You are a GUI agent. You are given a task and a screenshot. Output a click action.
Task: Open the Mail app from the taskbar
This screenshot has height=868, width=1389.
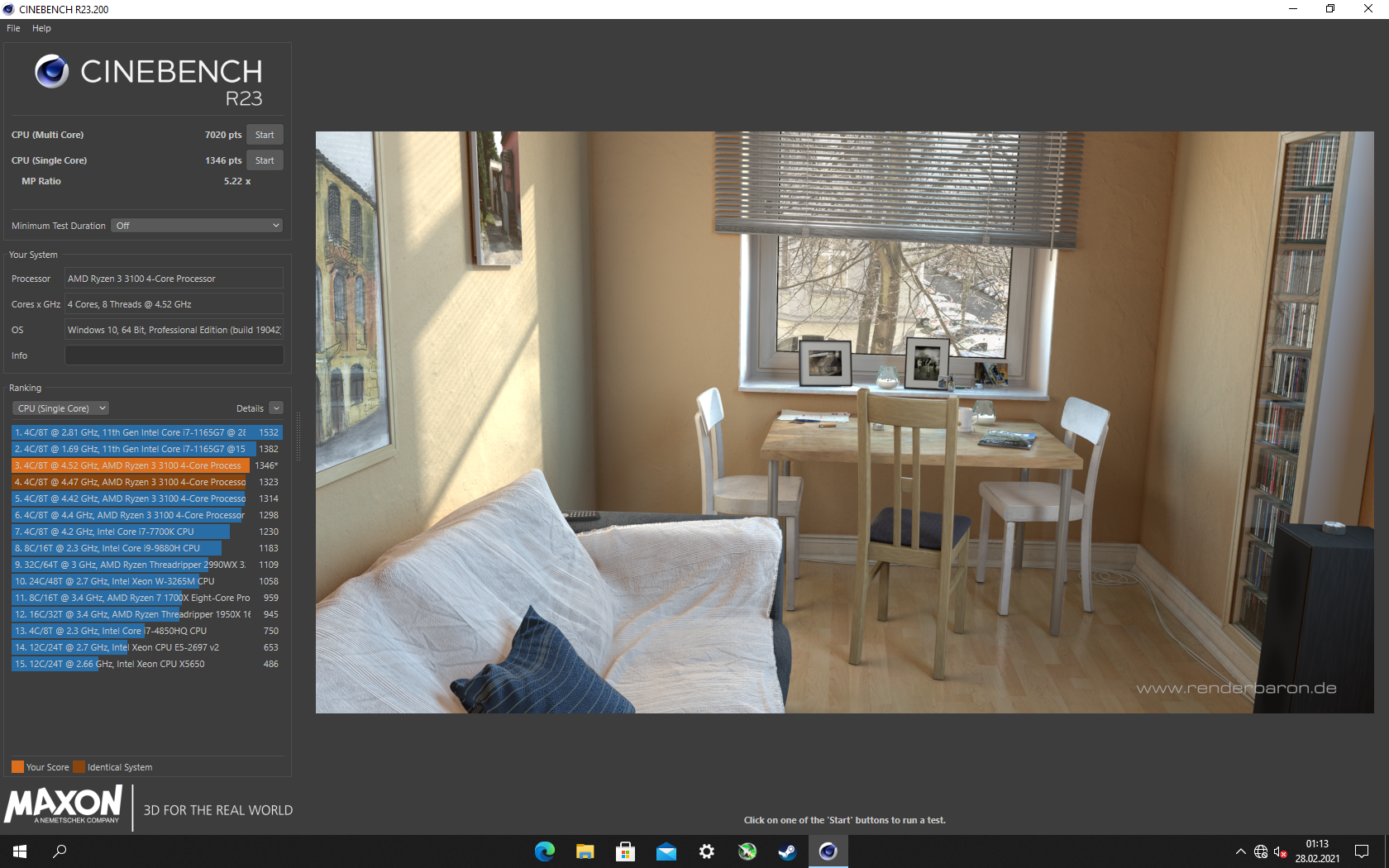pyautogui.click(x=666, y=851)
